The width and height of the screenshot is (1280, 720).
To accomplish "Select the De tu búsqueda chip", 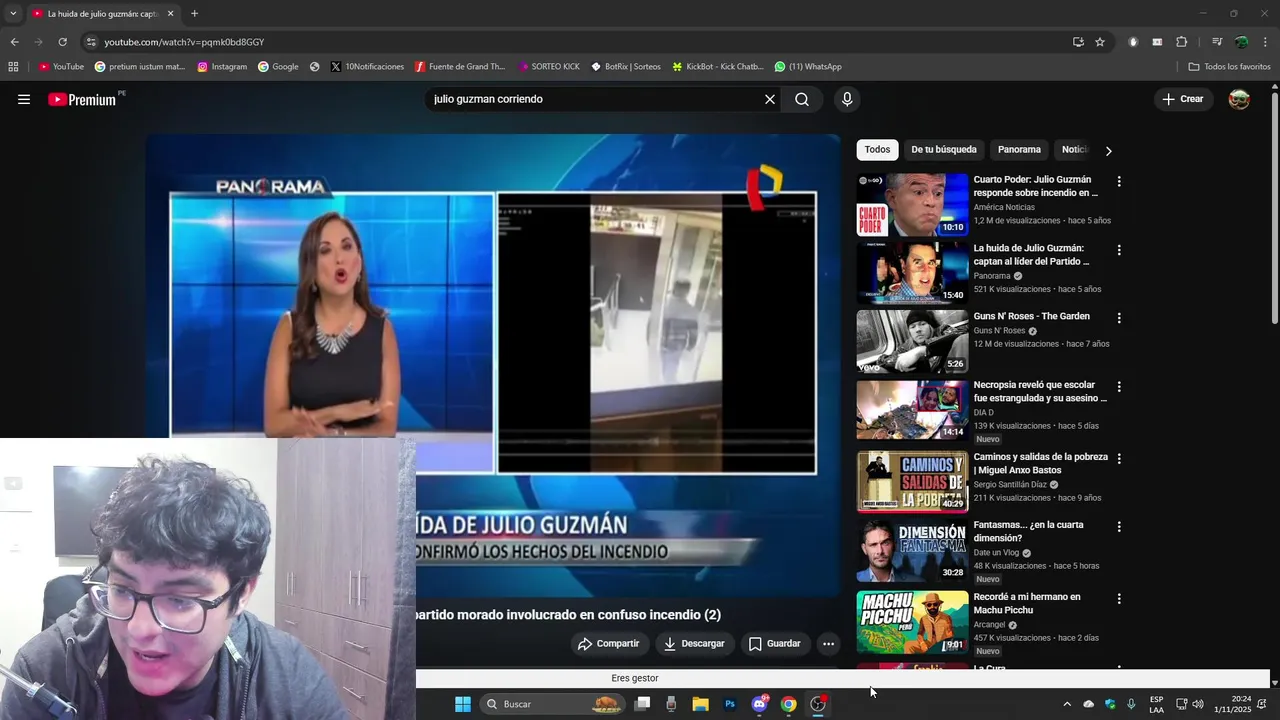I will [944, 150].
